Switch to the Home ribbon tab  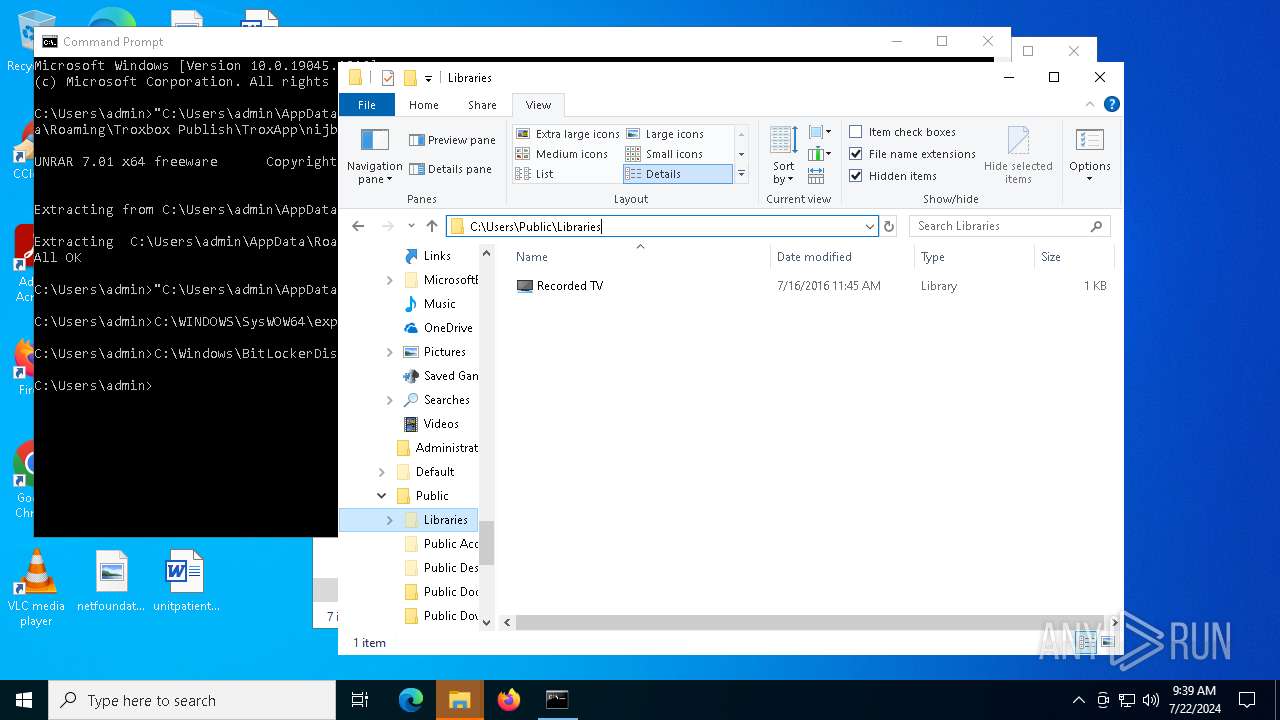pos(424,105)
